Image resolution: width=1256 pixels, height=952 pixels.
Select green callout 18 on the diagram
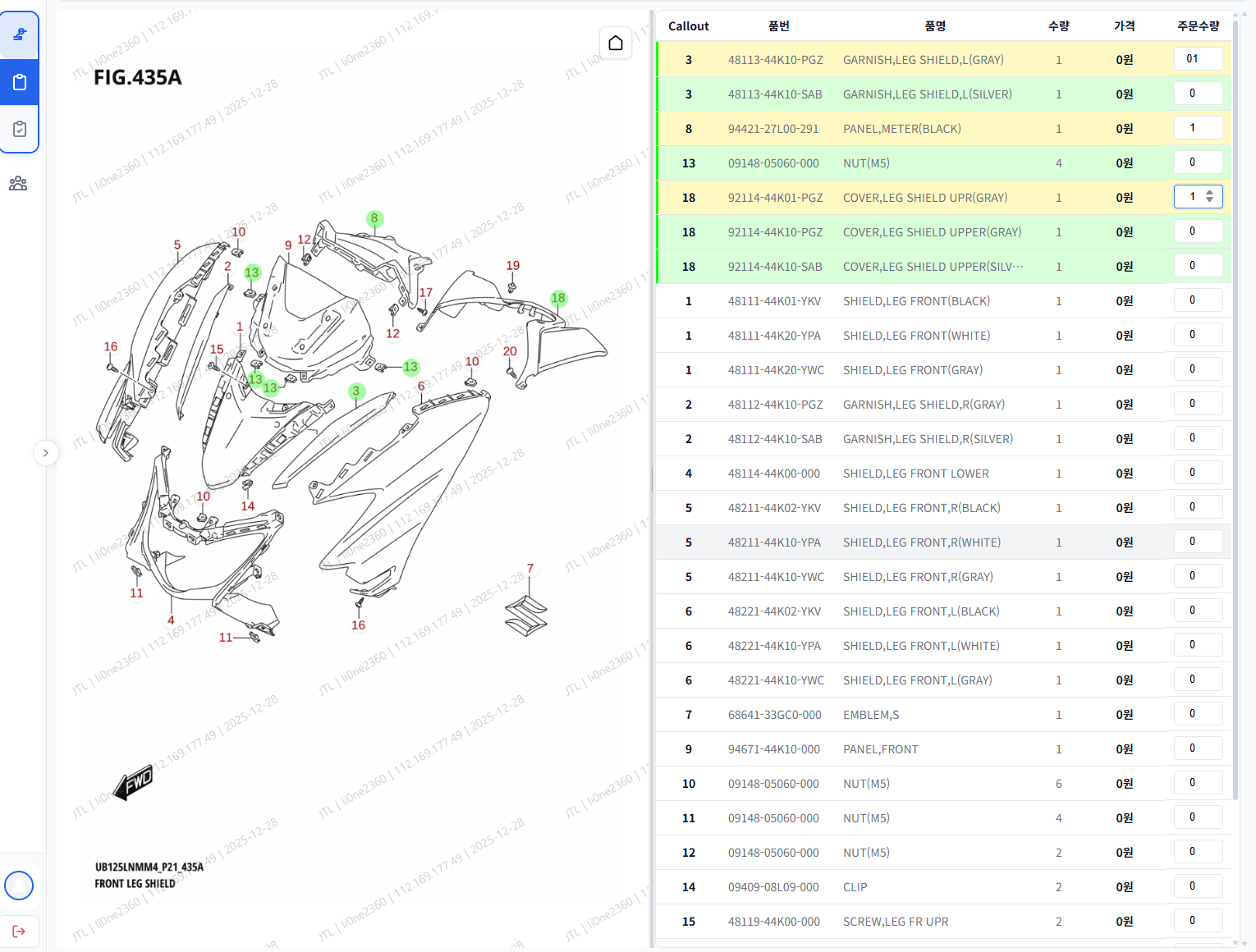(x=558, y=298)
